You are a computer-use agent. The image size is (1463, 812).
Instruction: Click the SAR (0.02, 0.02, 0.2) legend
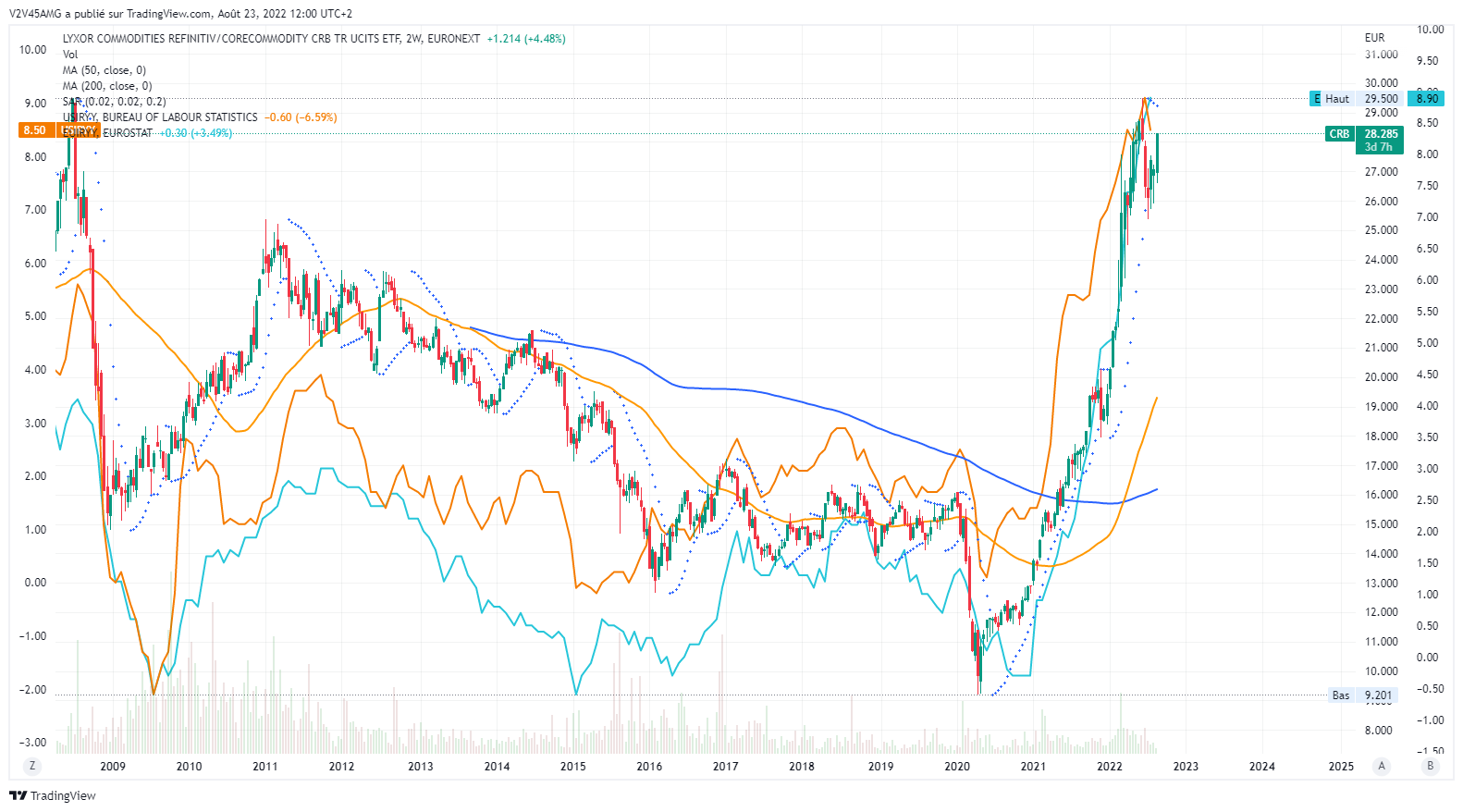pos(115,102)
